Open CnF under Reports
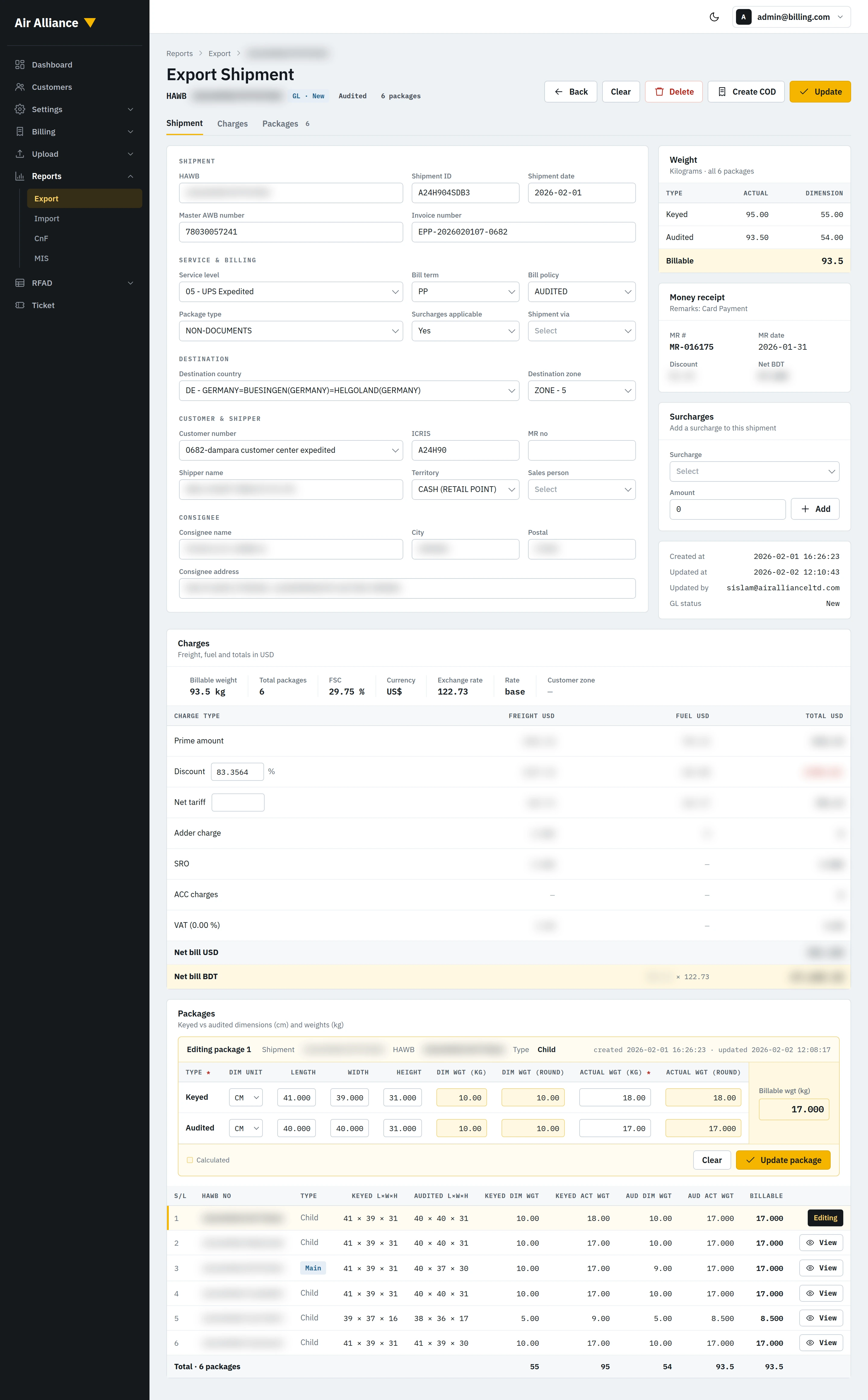The width and height of the screenshot is (868, 1400). (x=84, y=238)
